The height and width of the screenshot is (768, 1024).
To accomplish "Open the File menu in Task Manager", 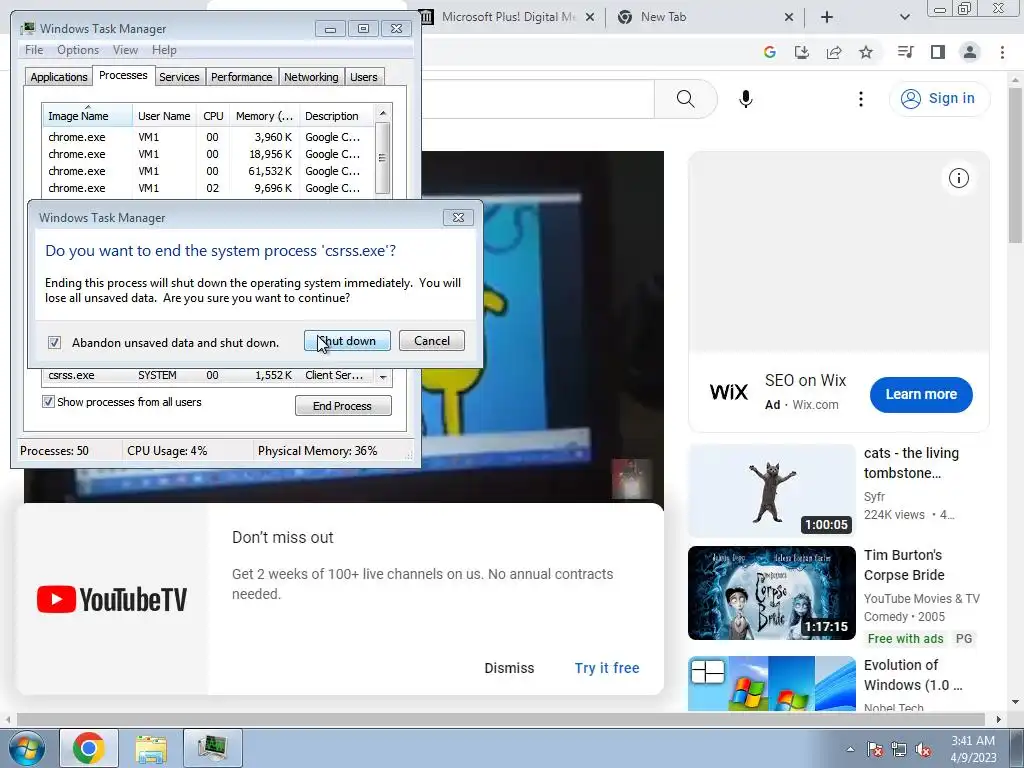I will 34,50.
